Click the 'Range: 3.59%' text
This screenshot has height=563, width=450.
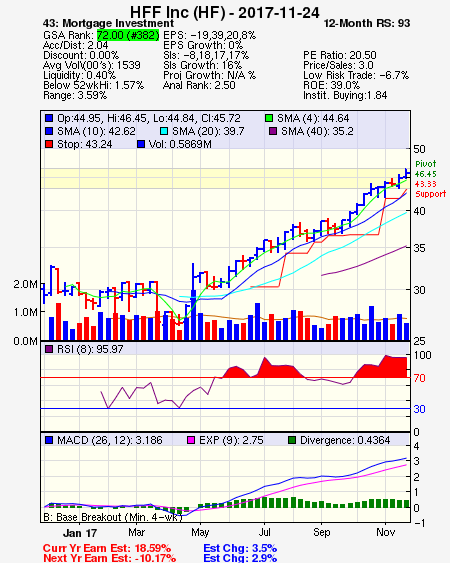75,96
